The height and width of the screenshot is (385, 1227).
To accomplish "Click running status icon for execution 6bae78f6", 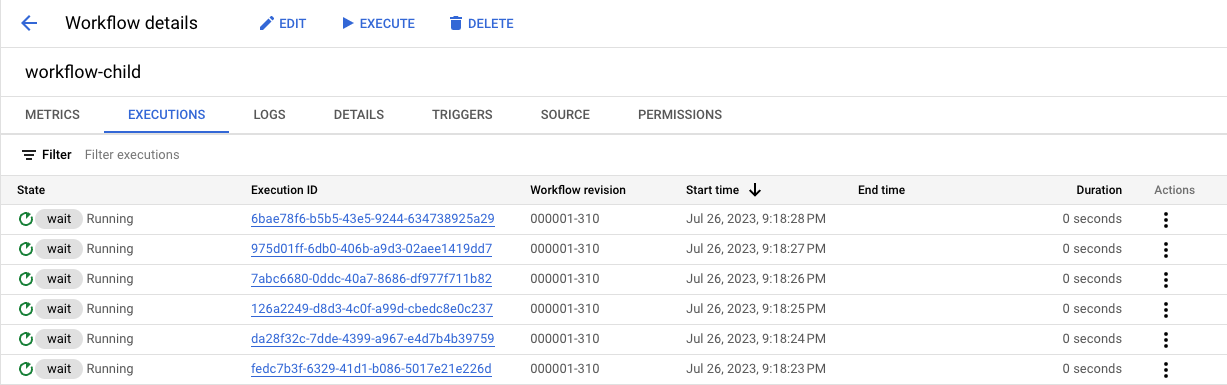I will pyautogui.click(x=25, y=219).
